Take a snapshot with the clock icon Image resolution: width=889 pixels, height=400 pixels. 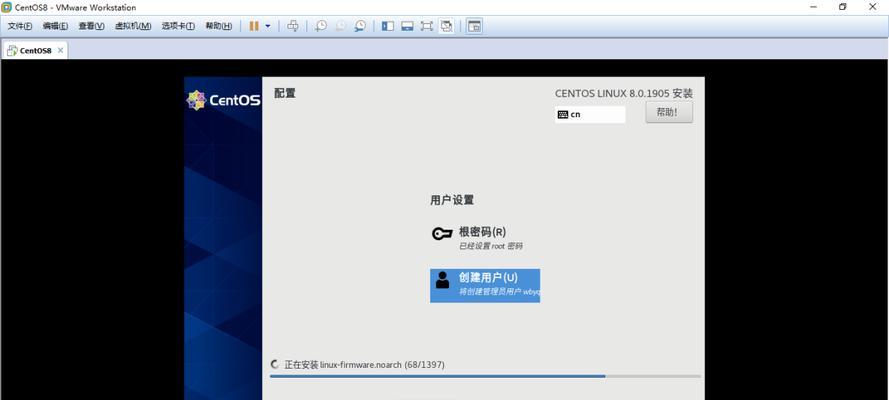click(x=321, y=26)
